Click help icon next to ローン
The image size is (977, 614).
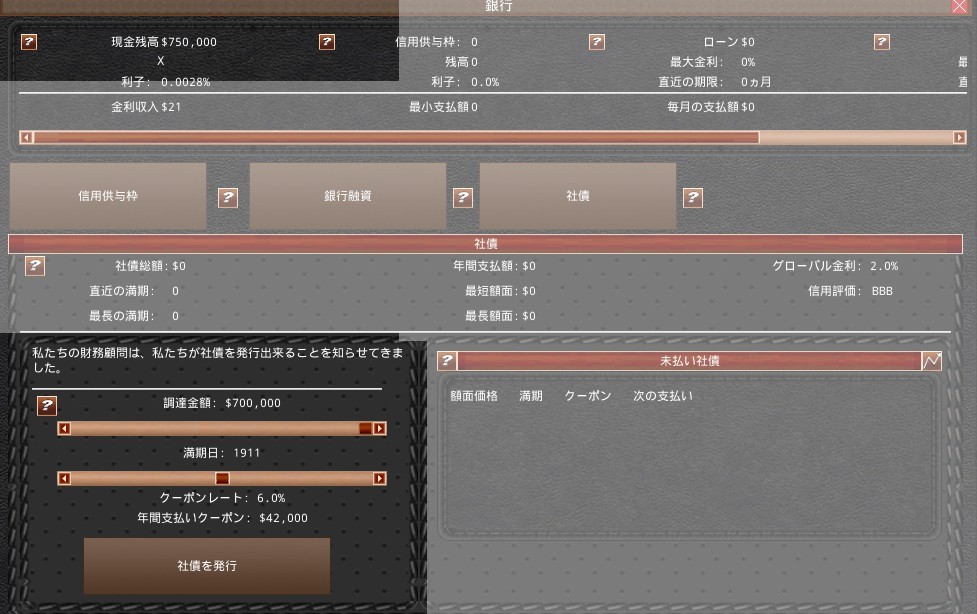597,42
